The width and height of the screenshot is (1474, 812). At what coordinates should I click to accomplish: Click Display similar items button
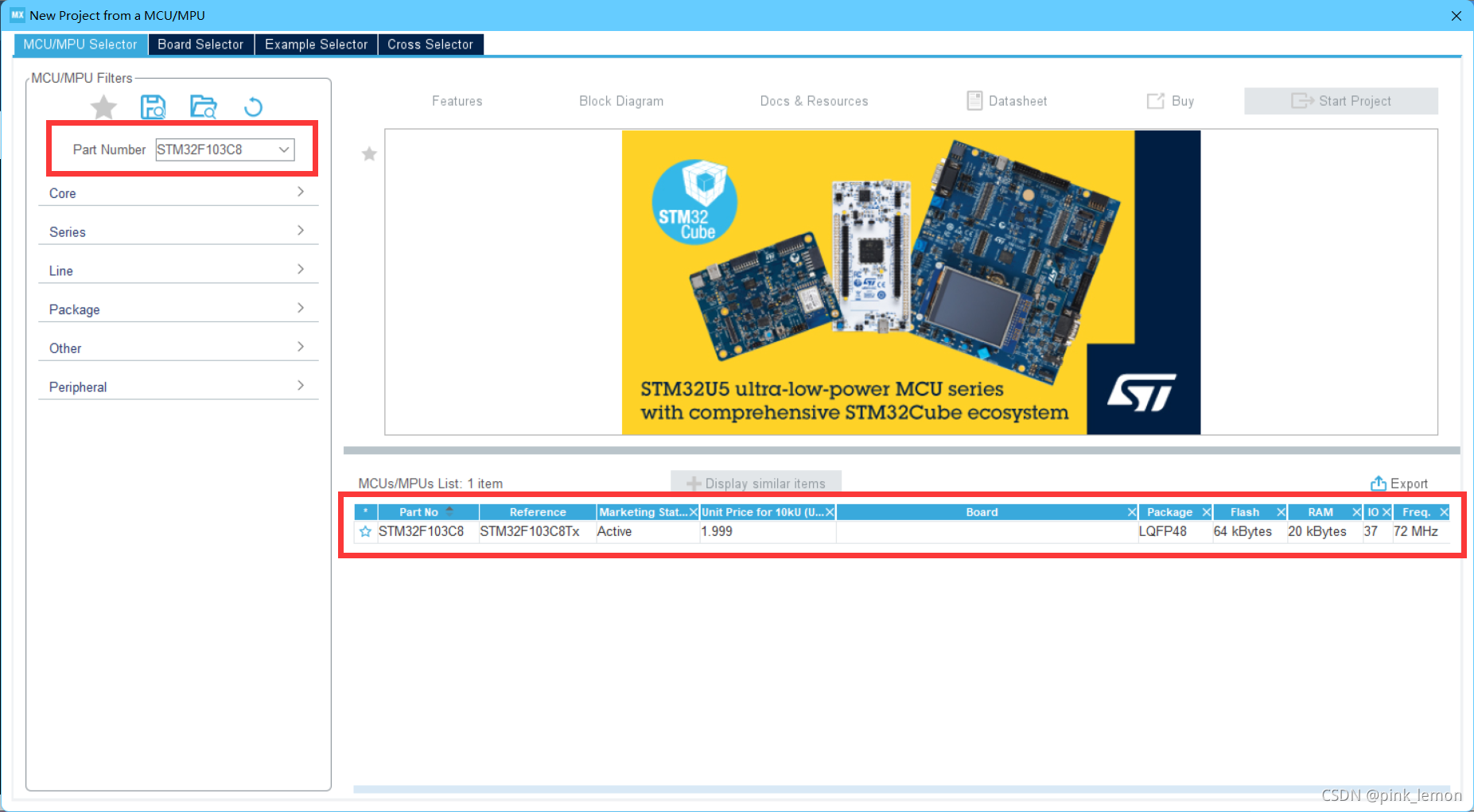click(756, 483)
